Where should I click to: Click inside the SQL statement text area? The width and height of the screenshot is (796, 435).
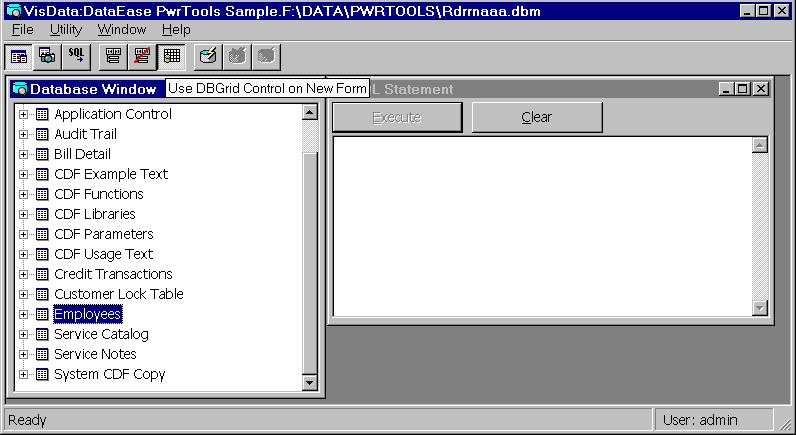click(543, 226)
